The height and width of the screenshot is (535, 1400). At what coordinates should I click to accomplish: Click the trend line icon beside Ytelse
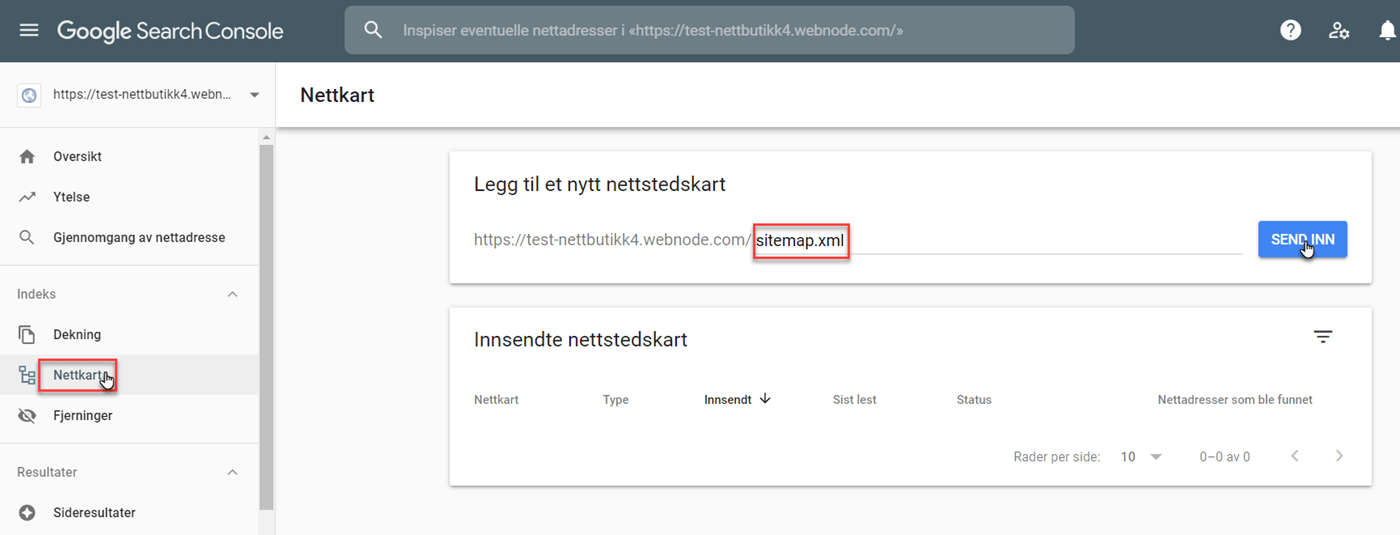[x=27, y=197]
